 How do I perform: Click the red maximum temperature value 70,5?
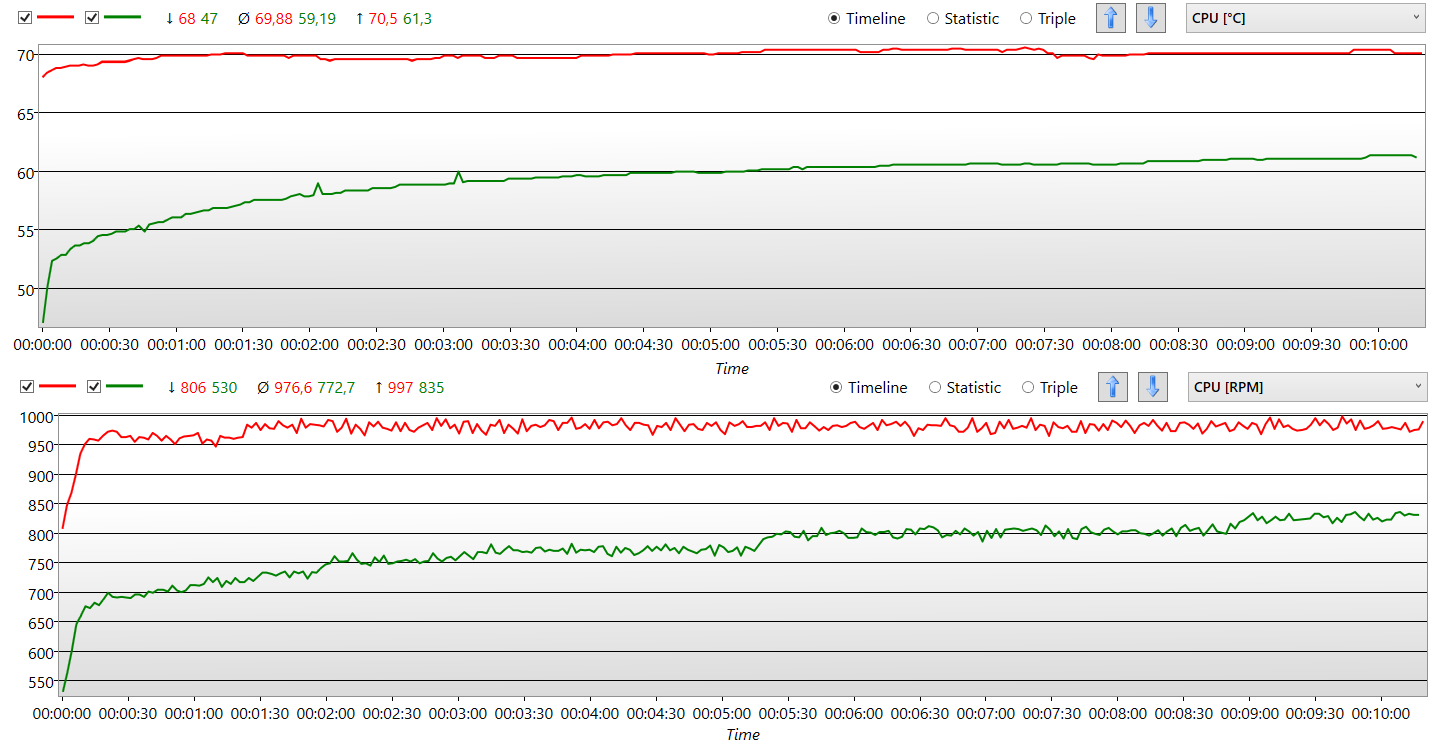click(383, 19)
